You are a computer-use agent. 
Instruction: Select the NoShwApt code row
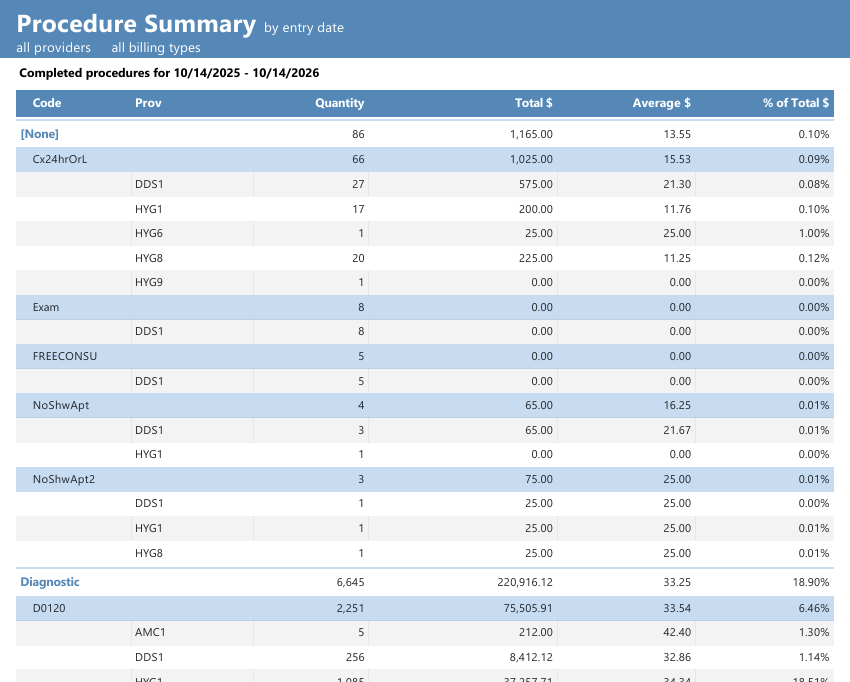coord(424,406)
